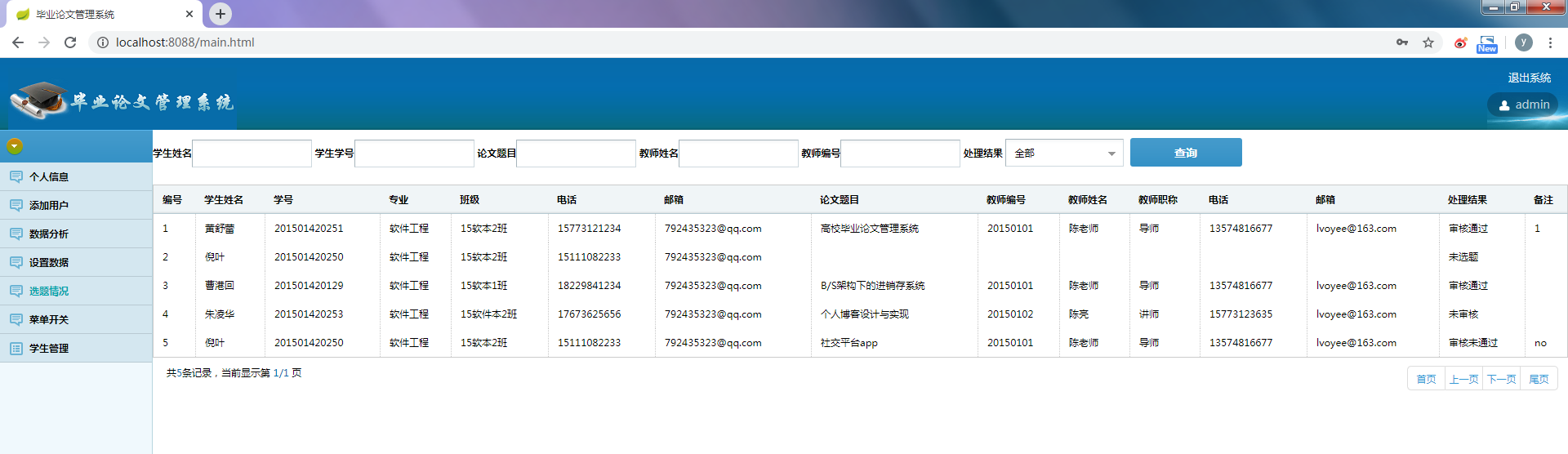Focus the 教师姓名 input field
Screen dimensions: 1568x454
coord(738,154)
